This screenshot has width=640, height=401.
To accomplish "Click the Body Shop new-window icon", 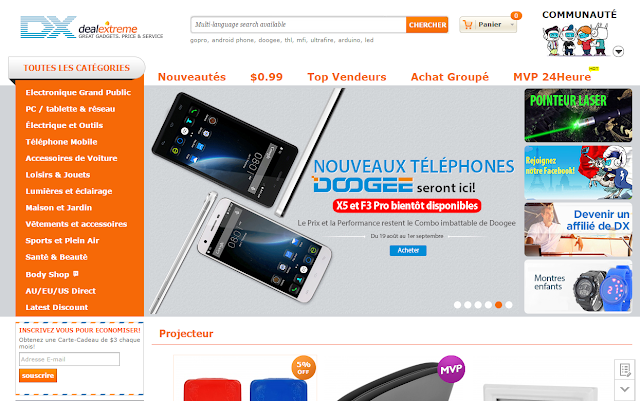I will pos(76,274).
